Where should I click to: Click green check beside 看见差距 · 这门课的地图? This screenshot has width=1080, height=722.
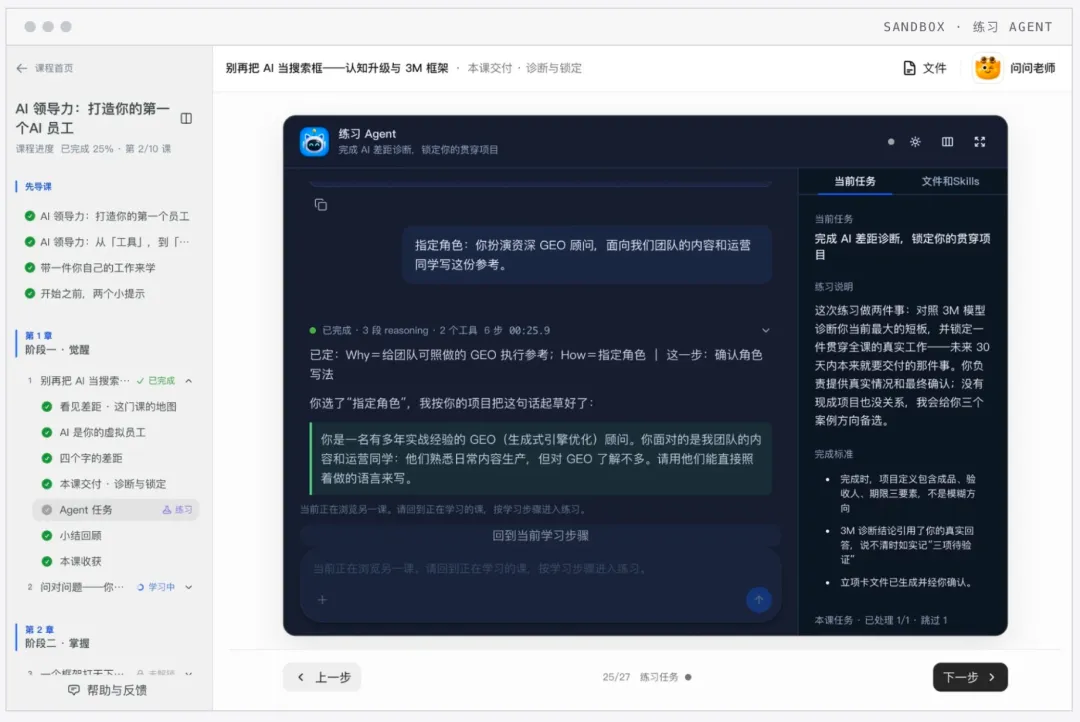pos(47,406)
